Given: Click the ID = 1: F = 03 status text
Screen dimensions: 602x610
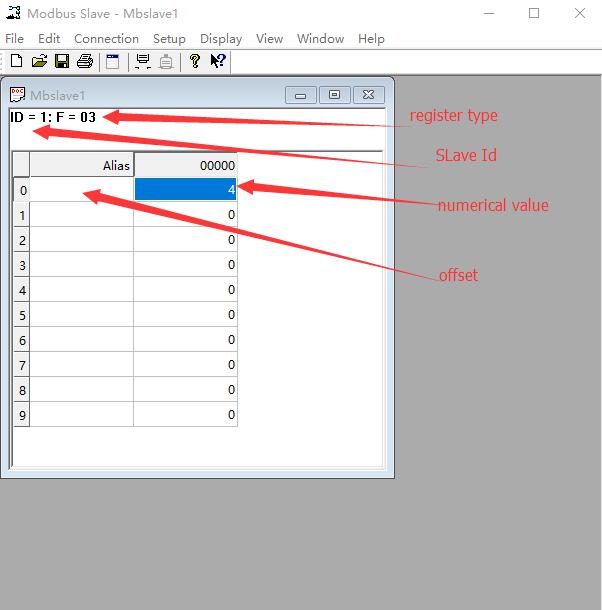Looking at the screenshot, I should click(53, 117).
